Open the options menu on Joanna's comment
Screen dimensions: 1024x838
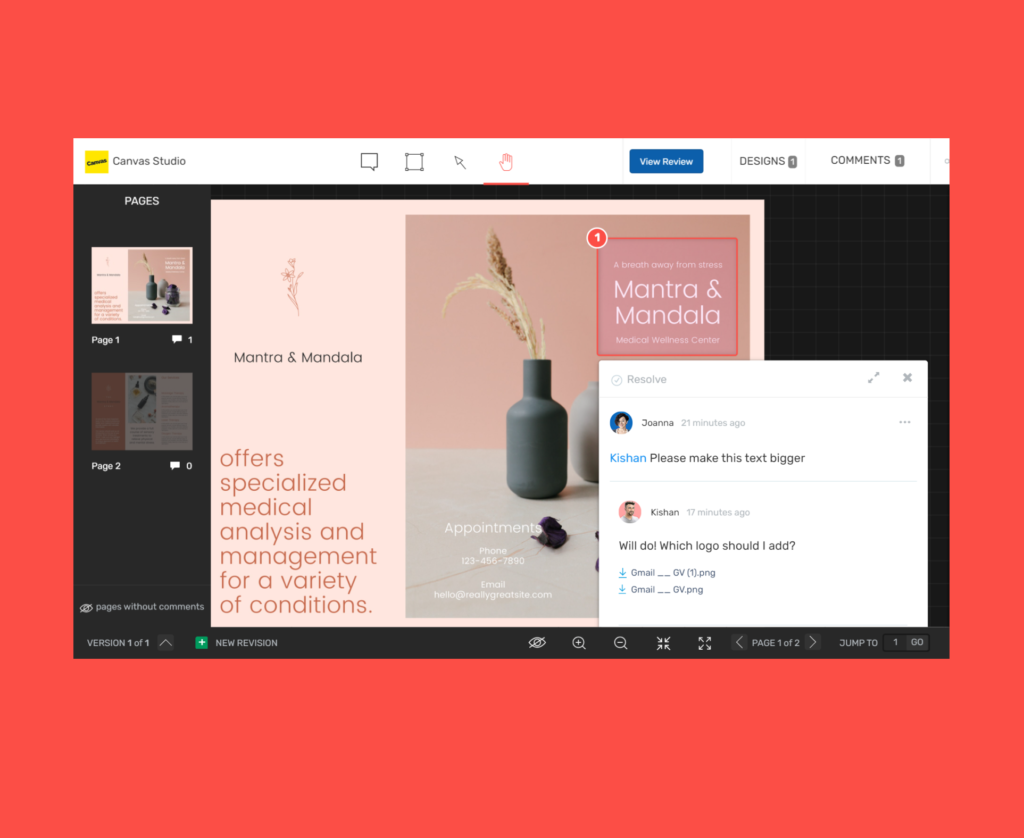pos(905,422)
